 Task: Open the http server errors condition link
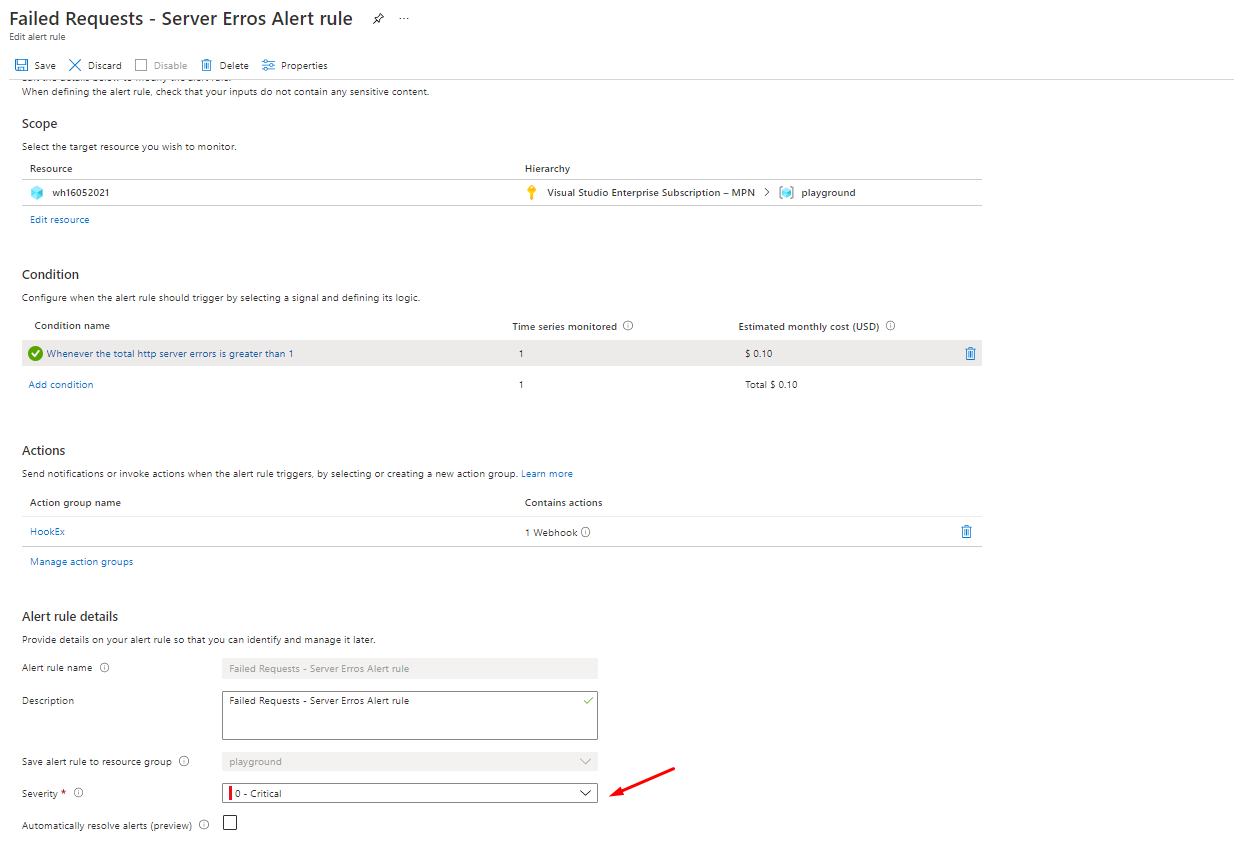170,354
